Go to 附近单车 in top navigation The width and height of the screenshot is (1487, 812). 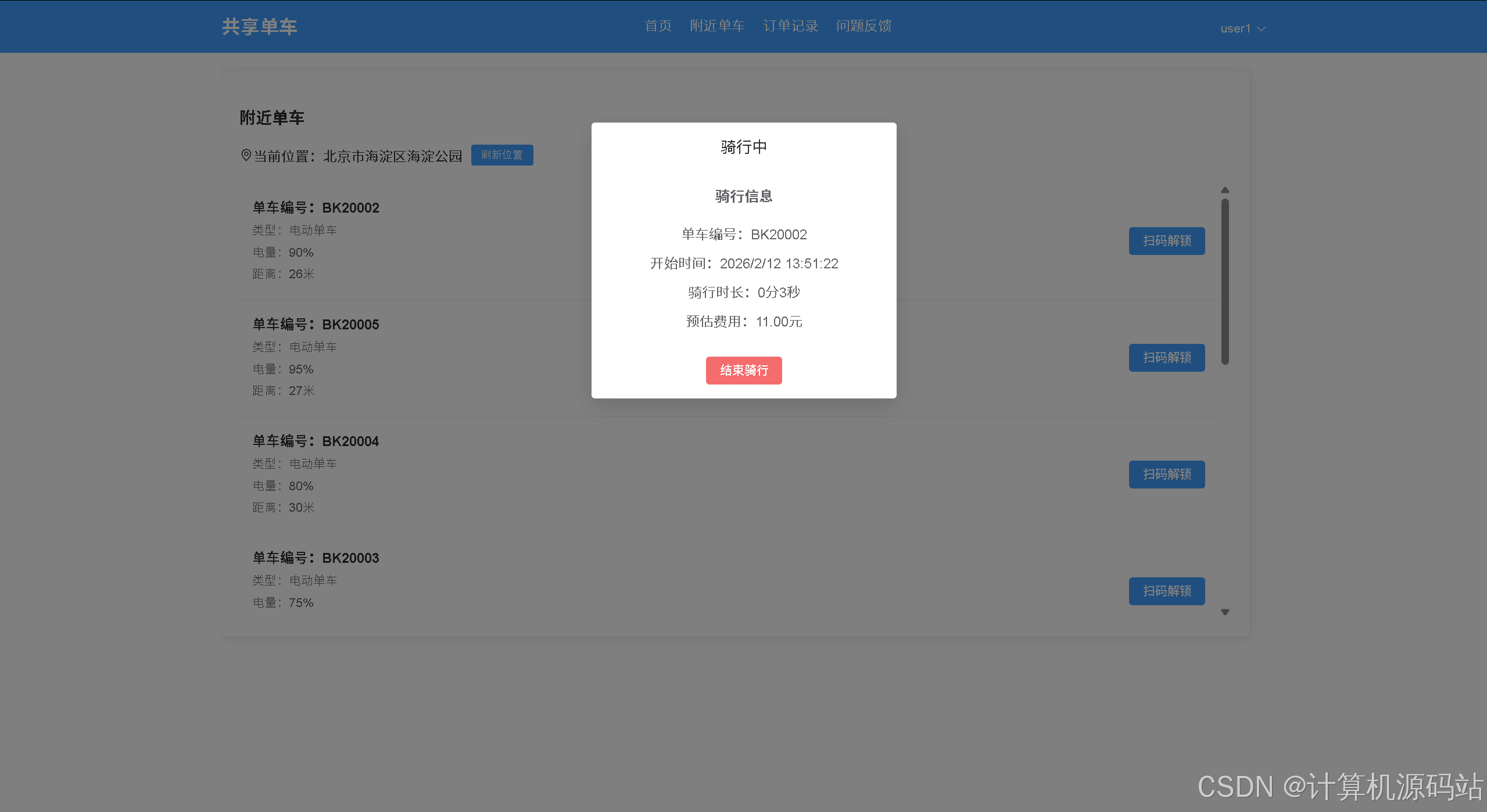click(x=717, y=26)
